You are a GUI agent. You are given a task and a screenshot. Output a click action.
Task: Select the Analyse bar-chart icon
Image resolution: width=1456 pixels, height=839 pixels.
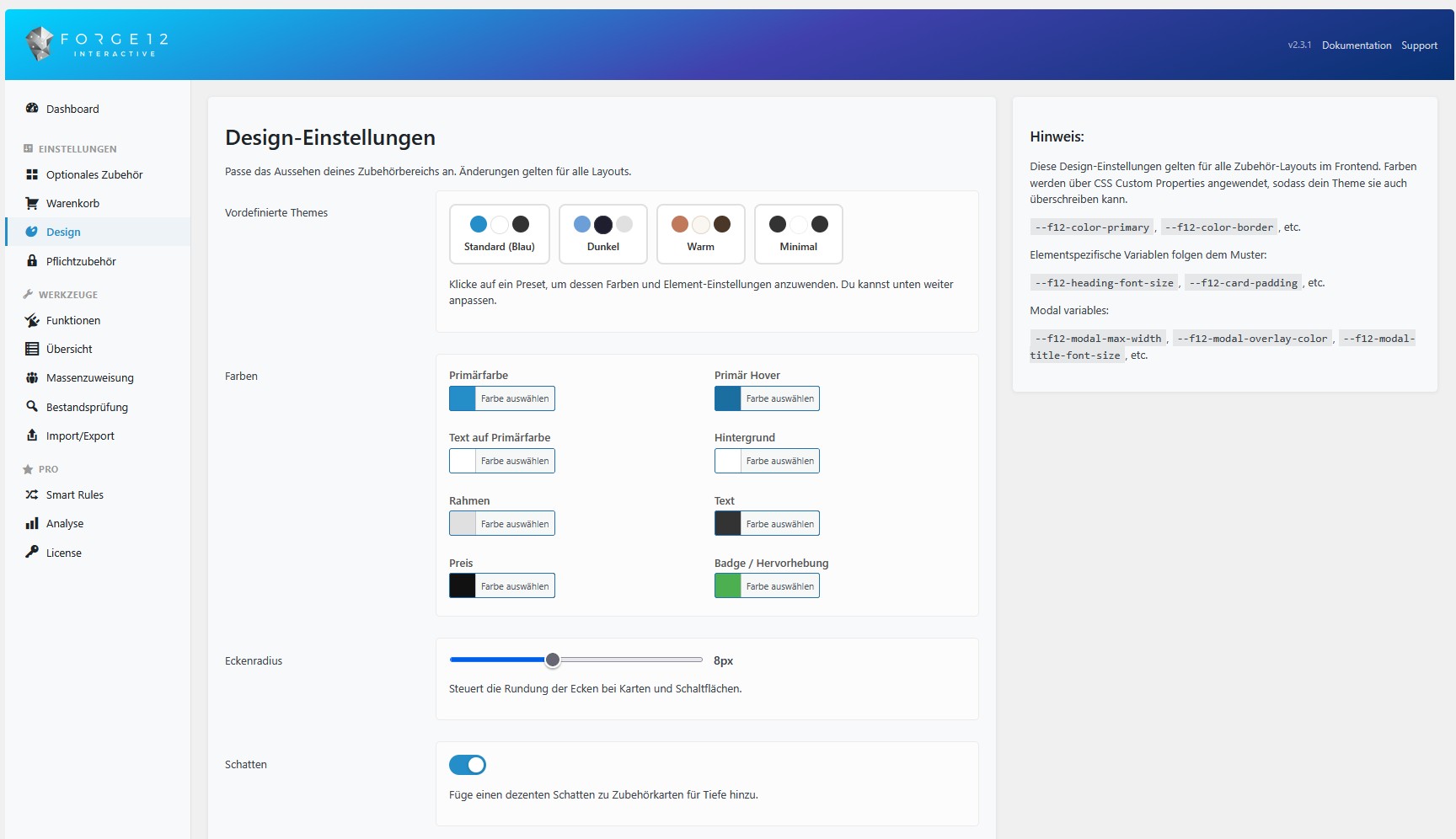pyautogui.click(x=31, y=523)
